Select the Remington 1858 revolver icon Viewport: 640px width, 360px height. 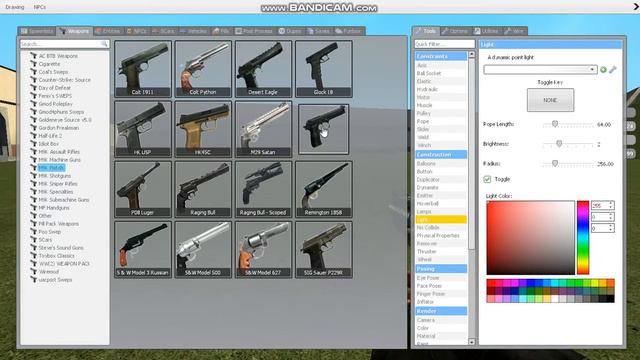coord(323,189)
